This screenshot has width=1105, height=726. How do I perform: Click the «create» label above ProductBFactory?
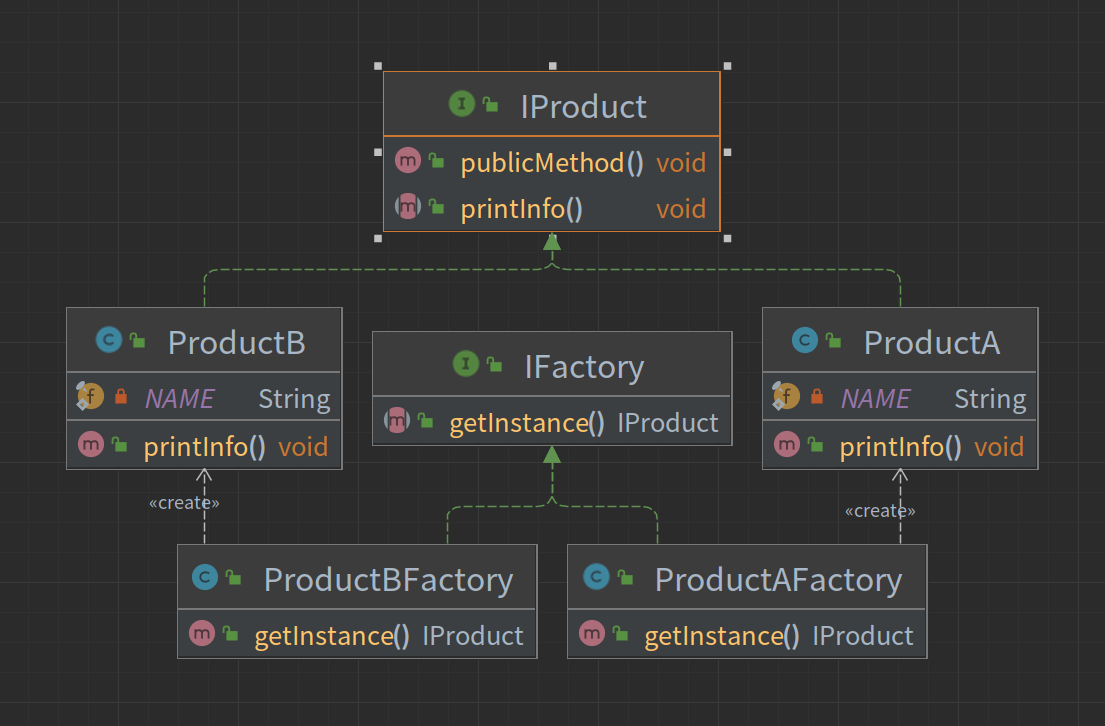tap(184, 503)
